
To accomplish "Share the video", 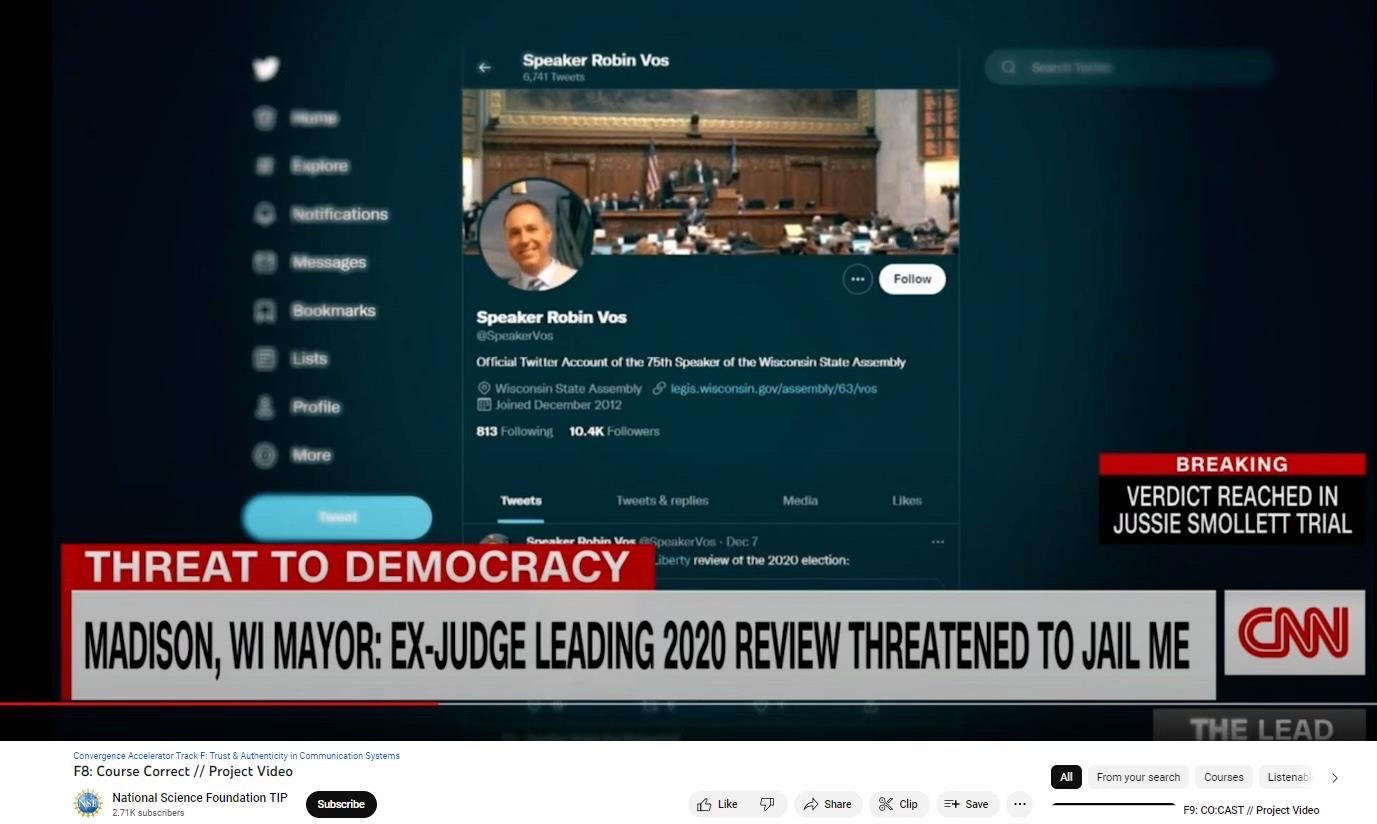I will (x=827, y=804).
